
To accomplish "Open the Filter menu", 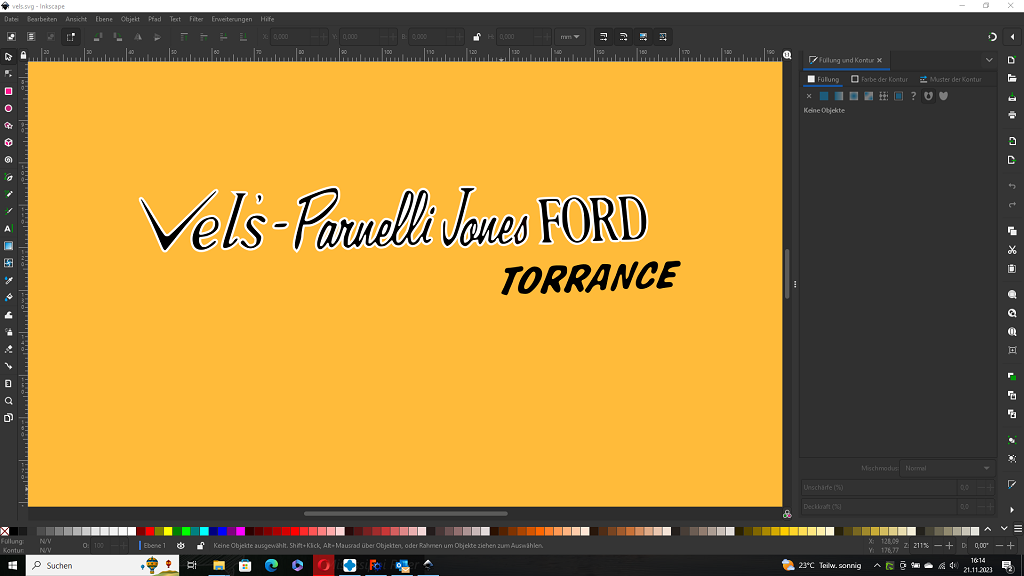I will coord(196,19).
